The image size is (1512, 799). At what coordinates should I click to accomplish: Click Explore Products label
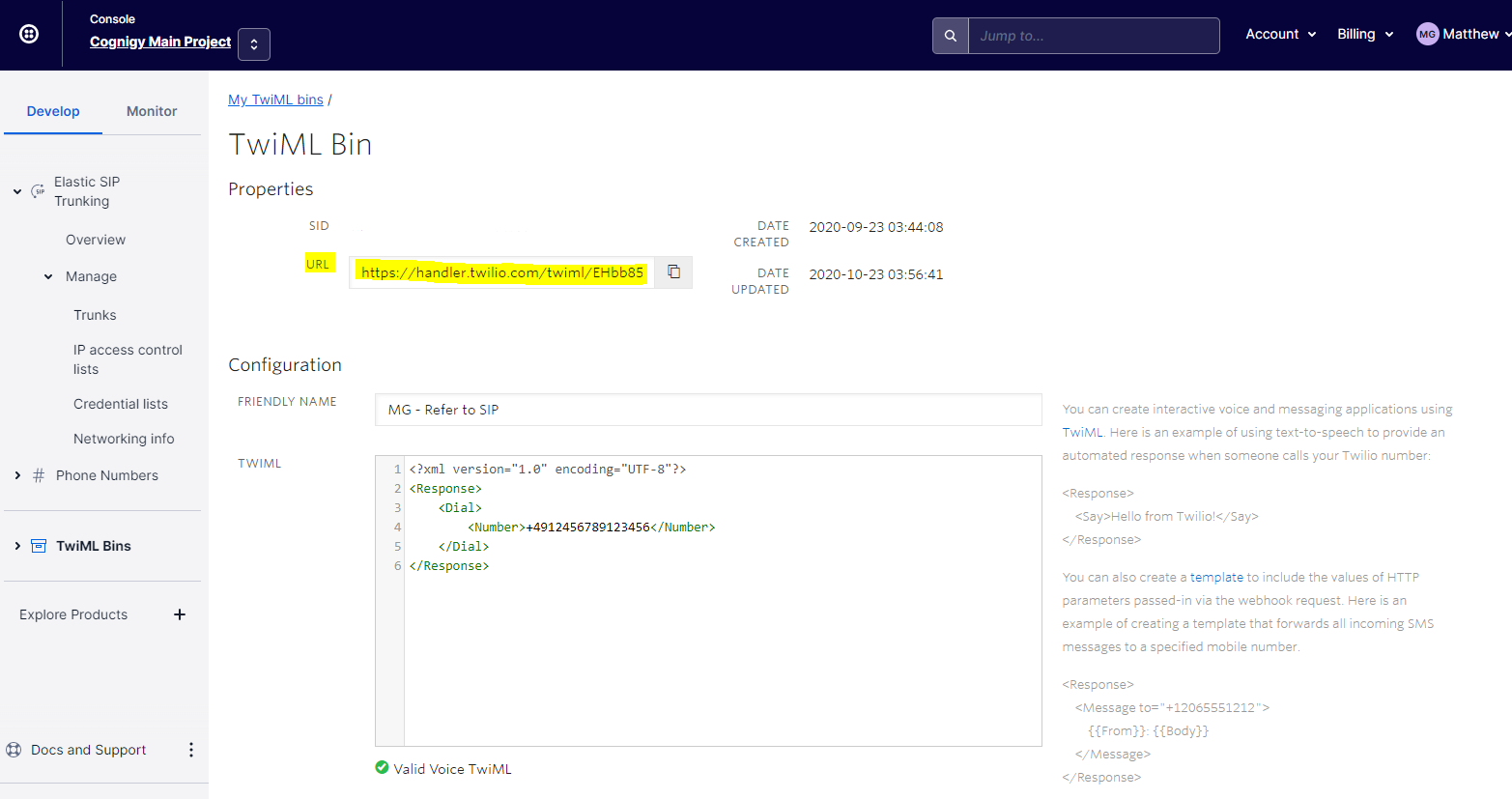[73, 614]
